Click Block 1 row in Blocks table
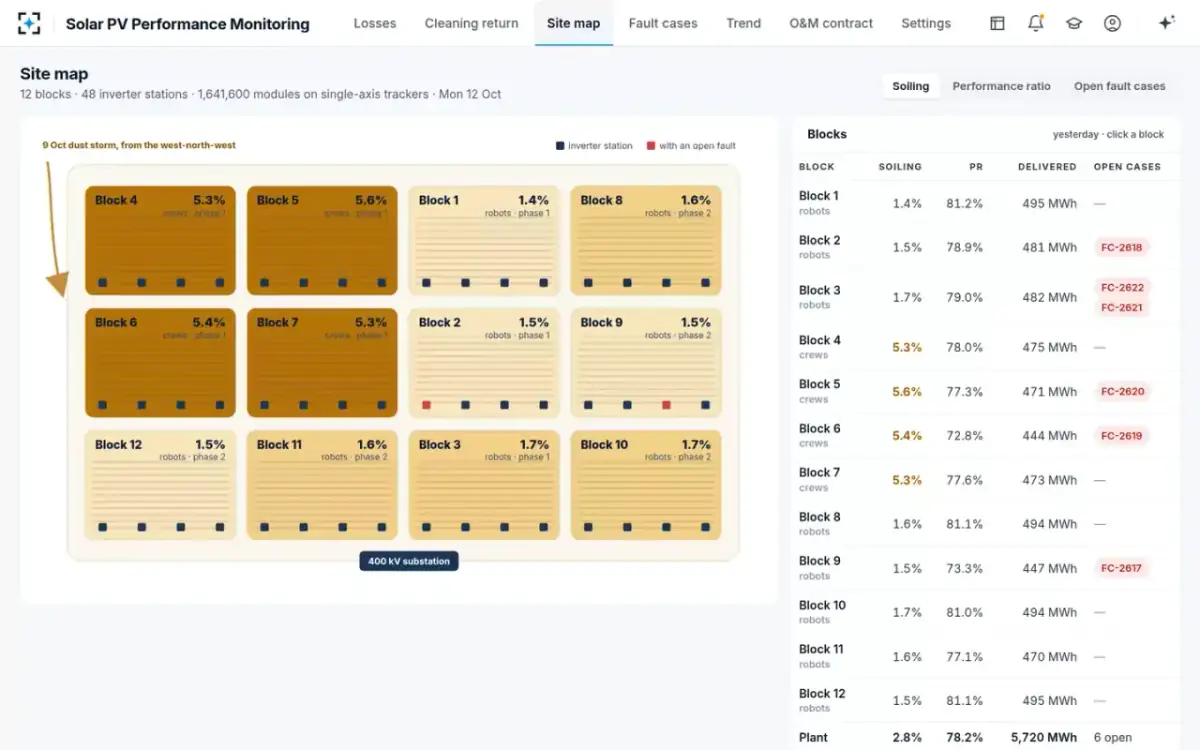The image size is (1200, 750). tap(987, 203)
